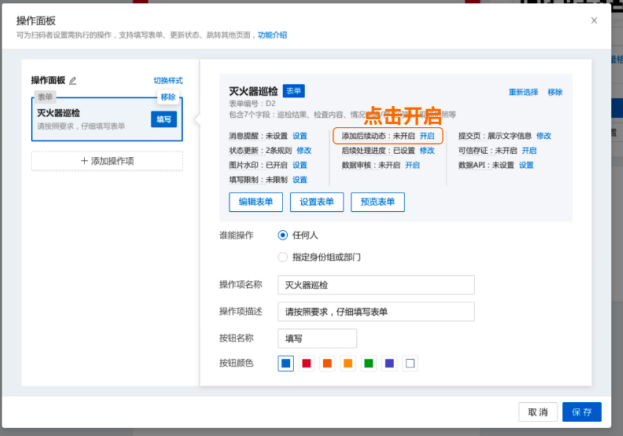Click 开启 next to 添加后续动态
Viewport: 623px width, 436px height.
[x=427, y=135]
